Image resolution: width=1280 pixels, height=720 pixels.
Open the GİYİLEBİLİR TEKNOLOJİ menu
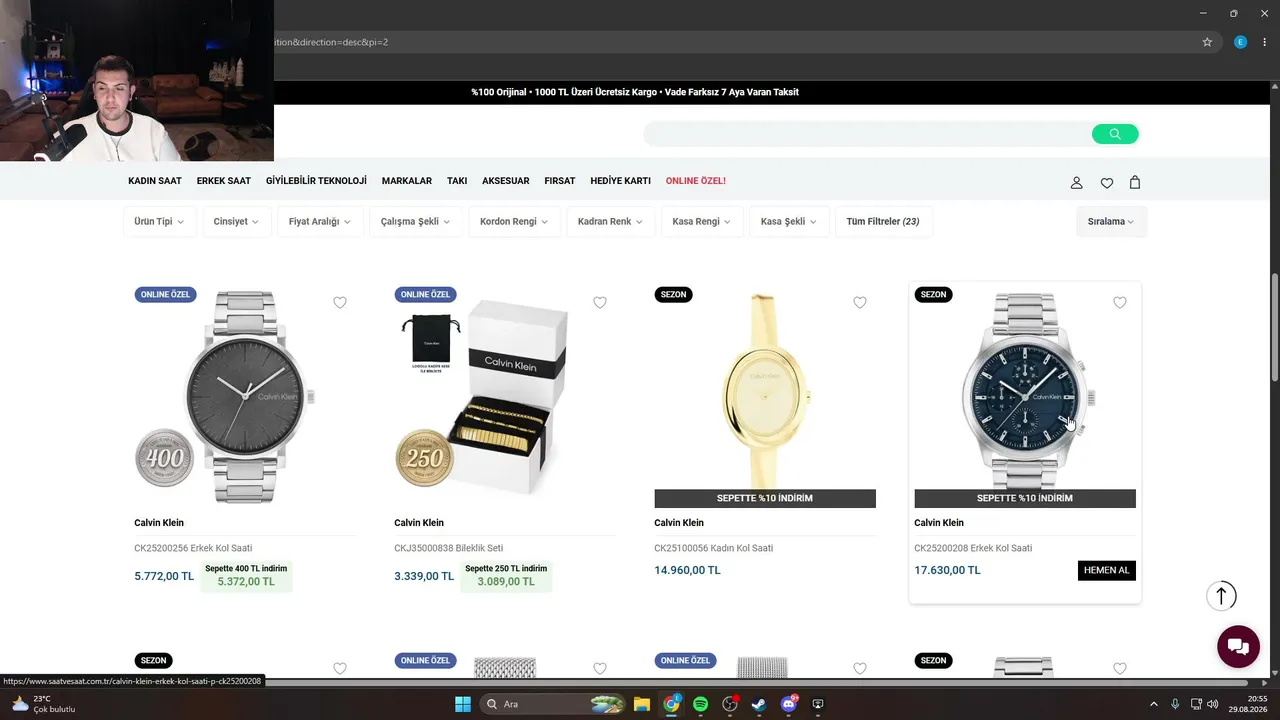pos(316,181)
